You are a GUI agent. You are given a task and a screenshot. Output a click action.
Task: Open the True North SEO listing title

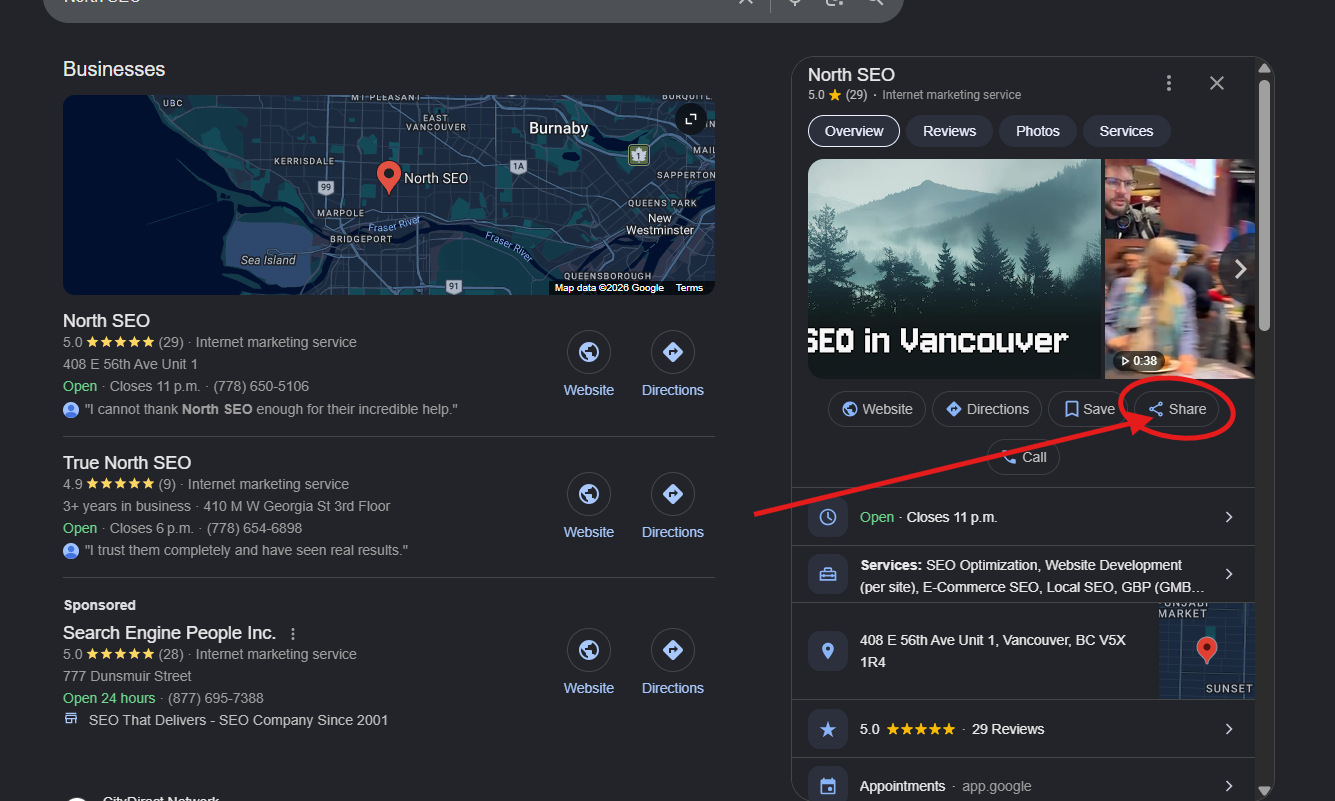tap(127, 463)
